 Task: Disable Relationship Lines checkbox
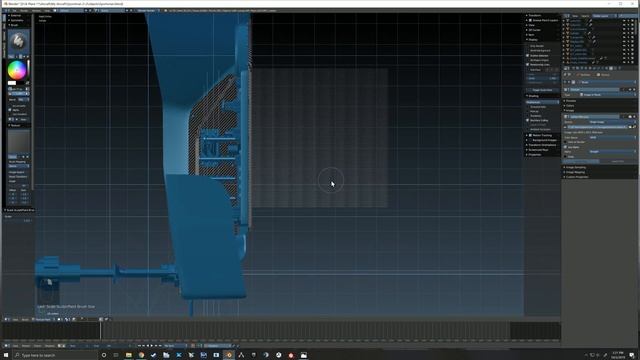pos(527,64)
